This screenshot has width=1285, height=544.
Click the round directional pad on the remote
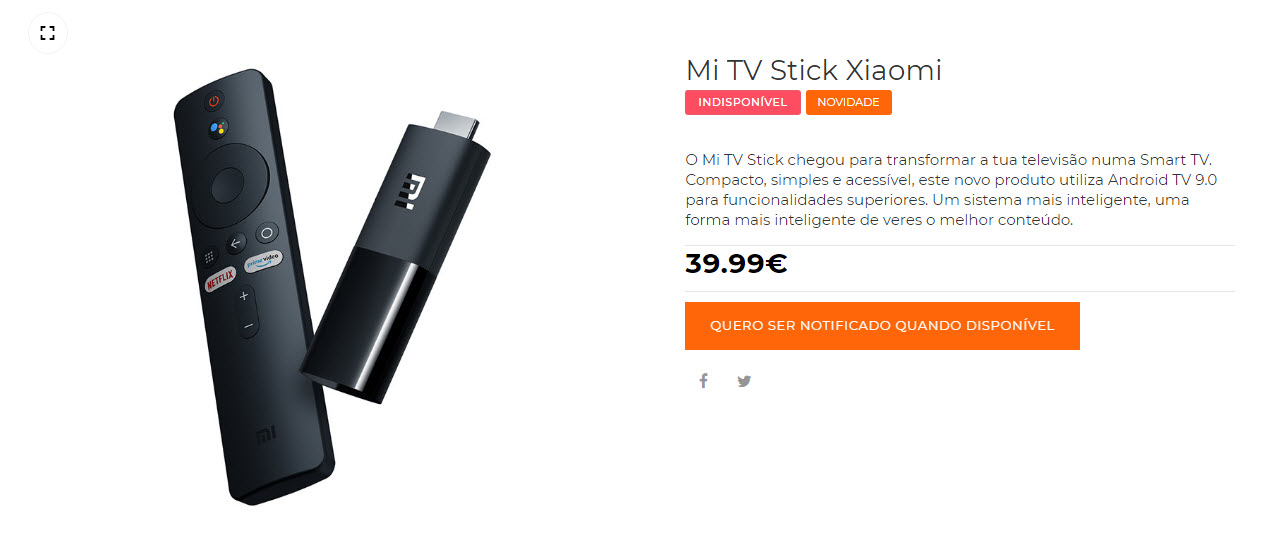pos(225,184)
